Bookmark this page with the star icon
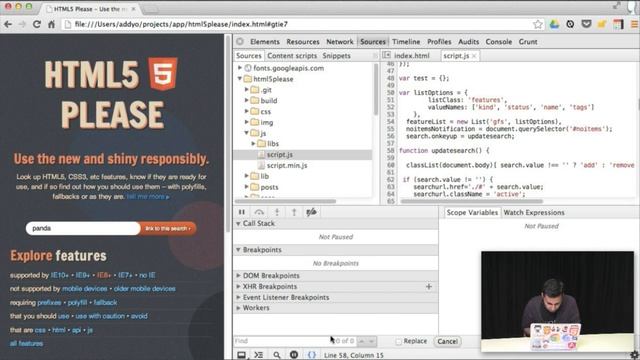The width and height of the screenshot is (640, 360). [538, 24]
